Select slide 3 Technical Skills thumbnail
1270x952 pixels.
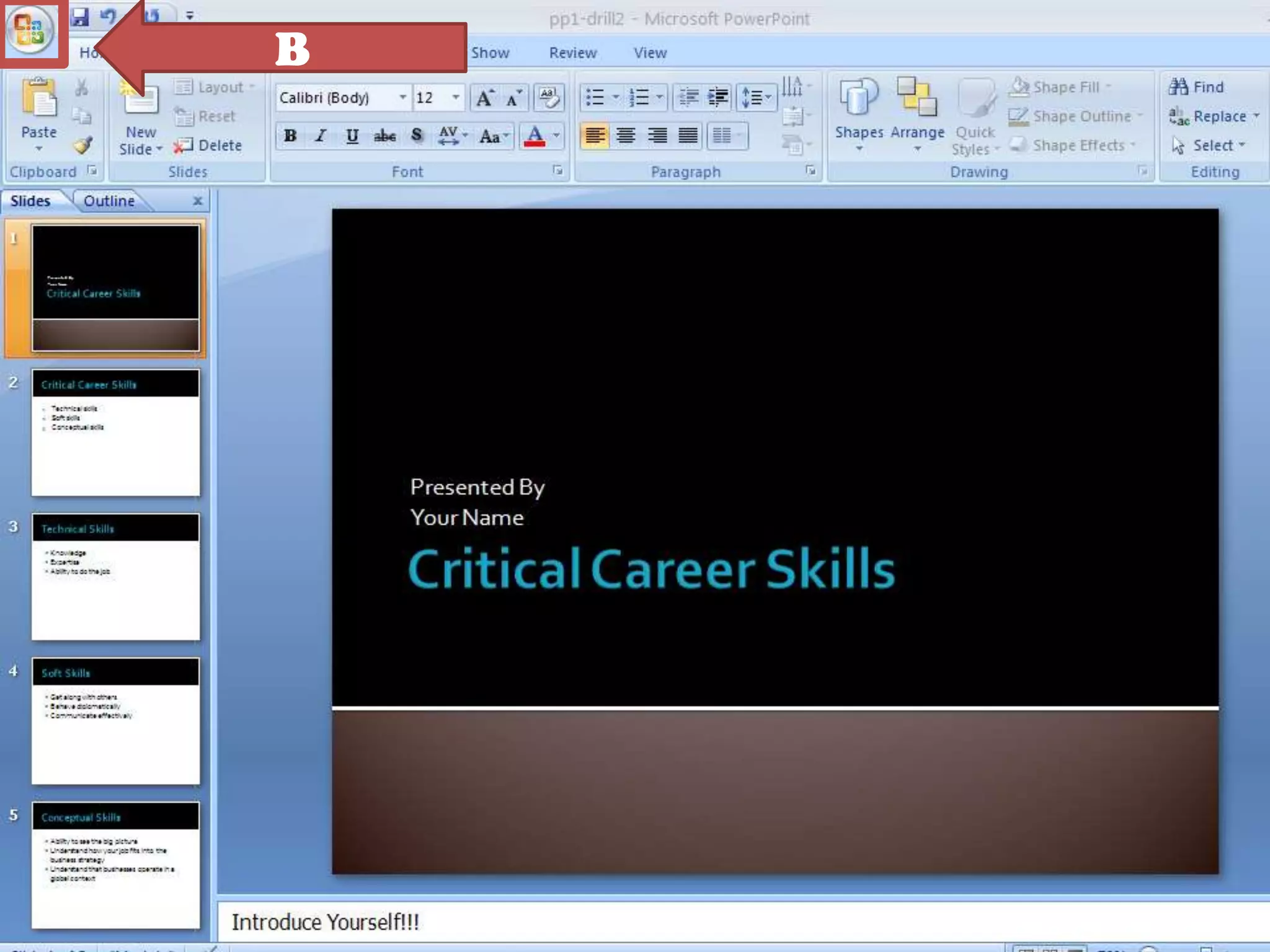(x=116, y=576)
